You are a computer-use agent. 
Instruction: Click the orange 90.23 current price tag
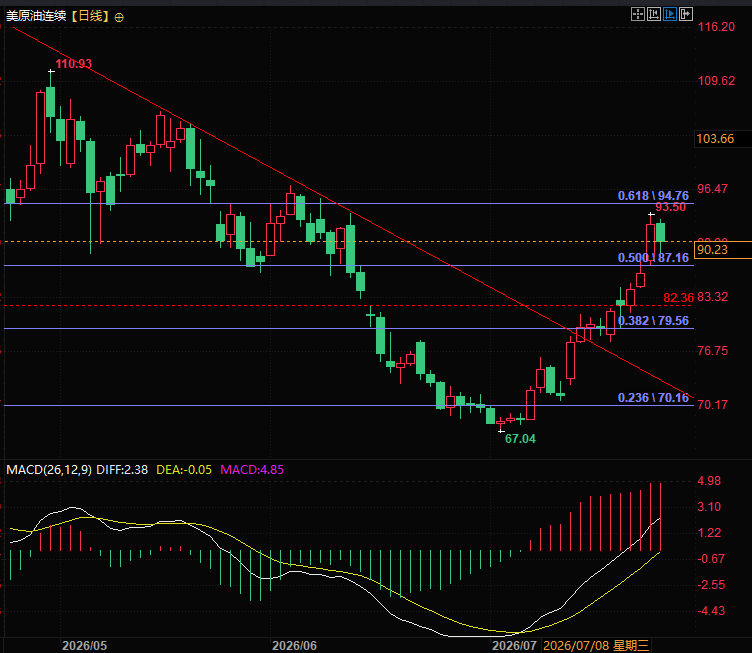(723, 250)
